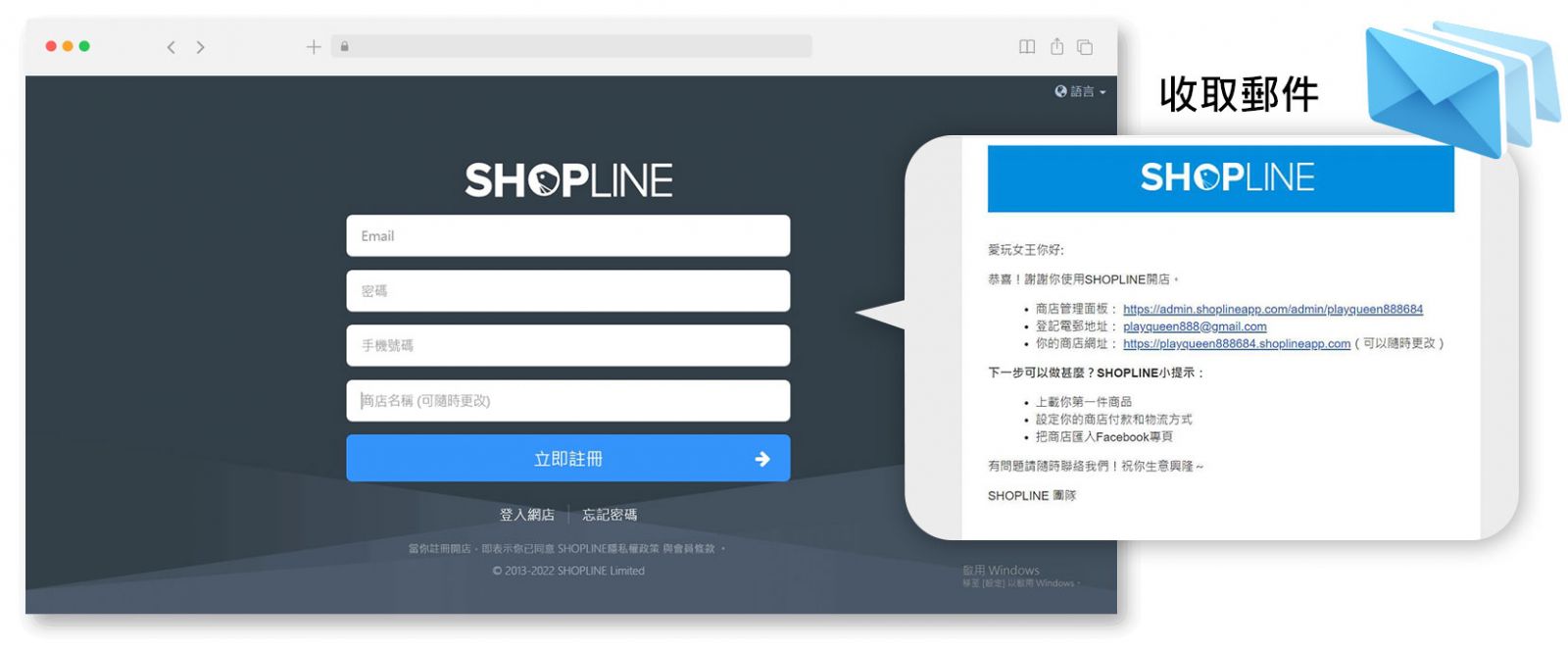Click the browser address bar
Viewport: 1568px width, 650px height.
pyautogui.click(x=572, y=46)
